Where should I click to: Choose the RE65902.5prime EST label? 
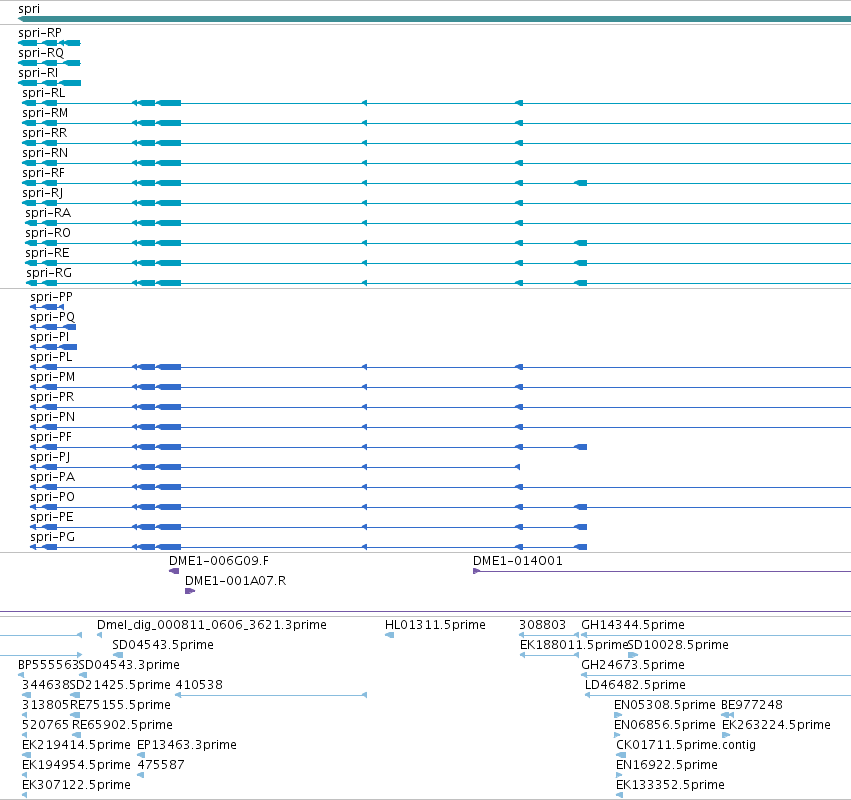click(x=122, y=726)
